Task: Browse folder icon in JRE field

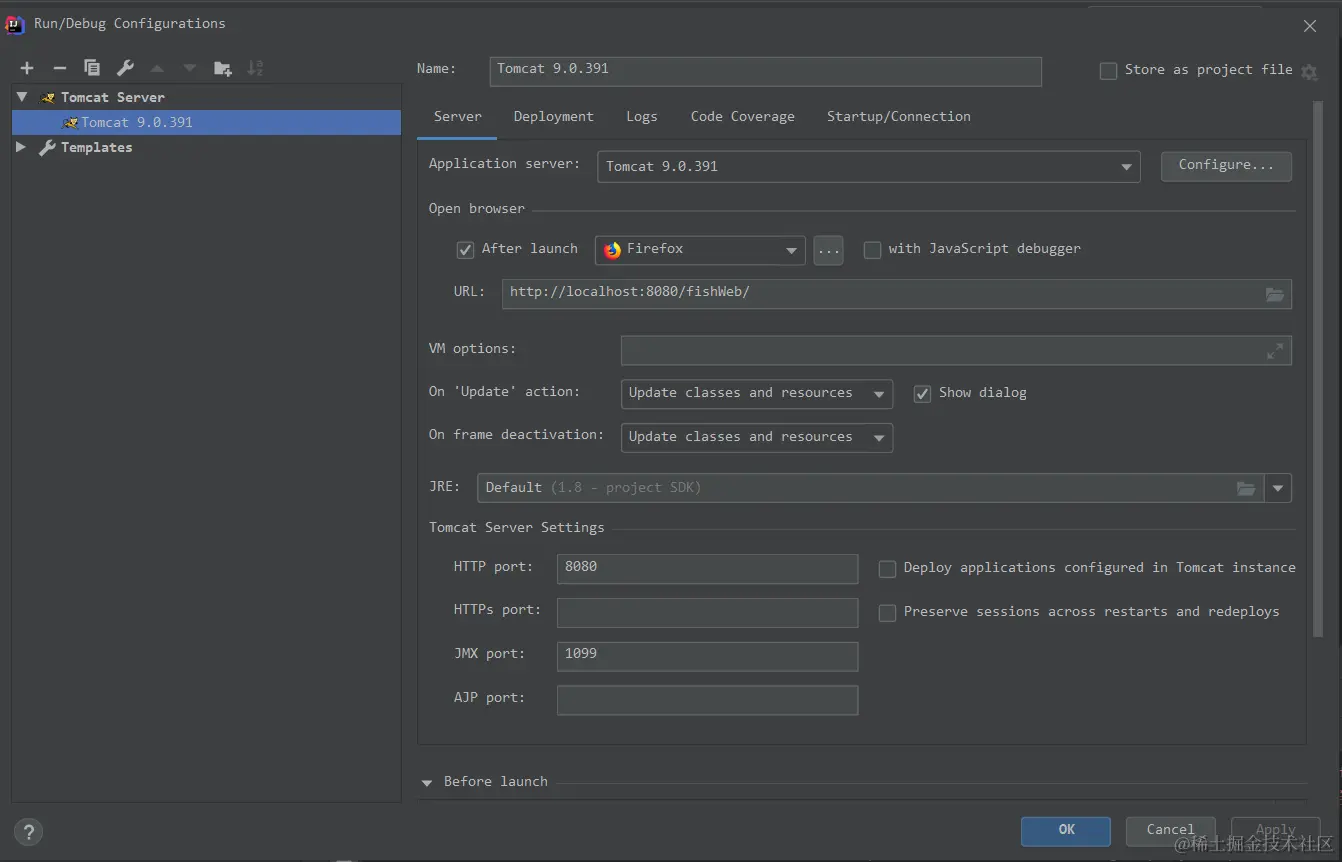Action: click(1246, 488)
